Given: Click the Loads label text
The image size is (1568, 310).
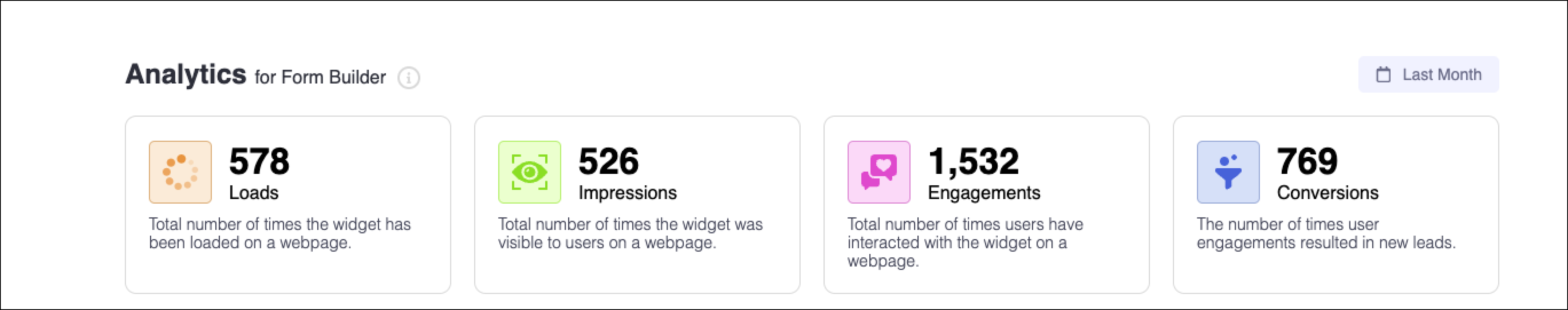Looking at the screenshot, I should [254, 193].
